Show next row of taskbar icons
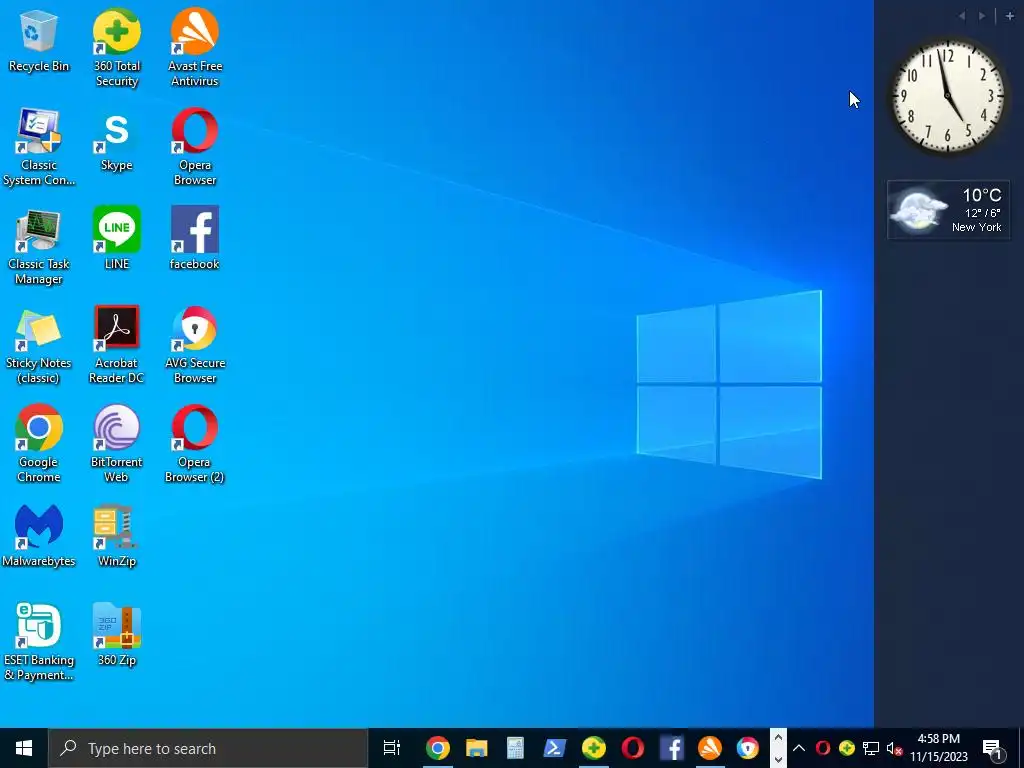This screenshot has width=1024, height=768. tap(778, 759)
